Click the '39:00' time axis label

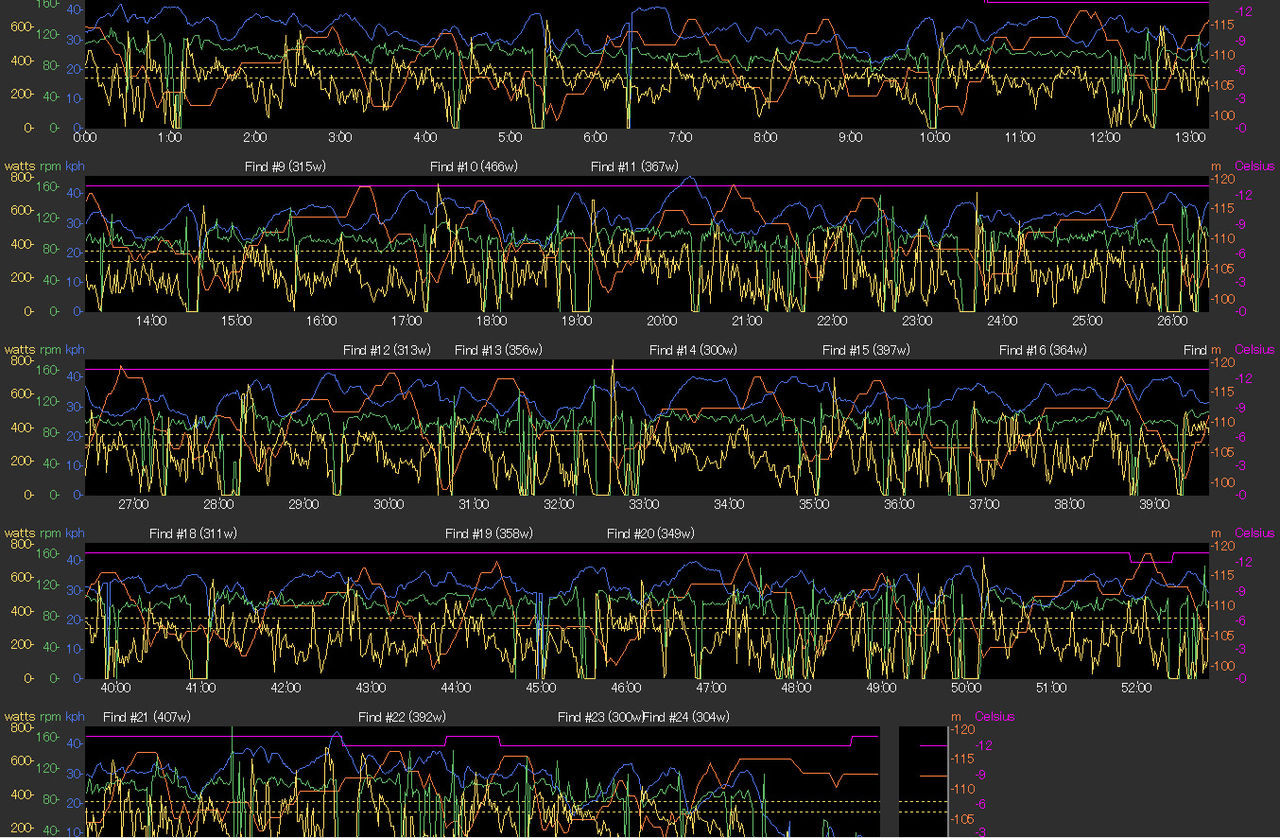pos(1155,505)
